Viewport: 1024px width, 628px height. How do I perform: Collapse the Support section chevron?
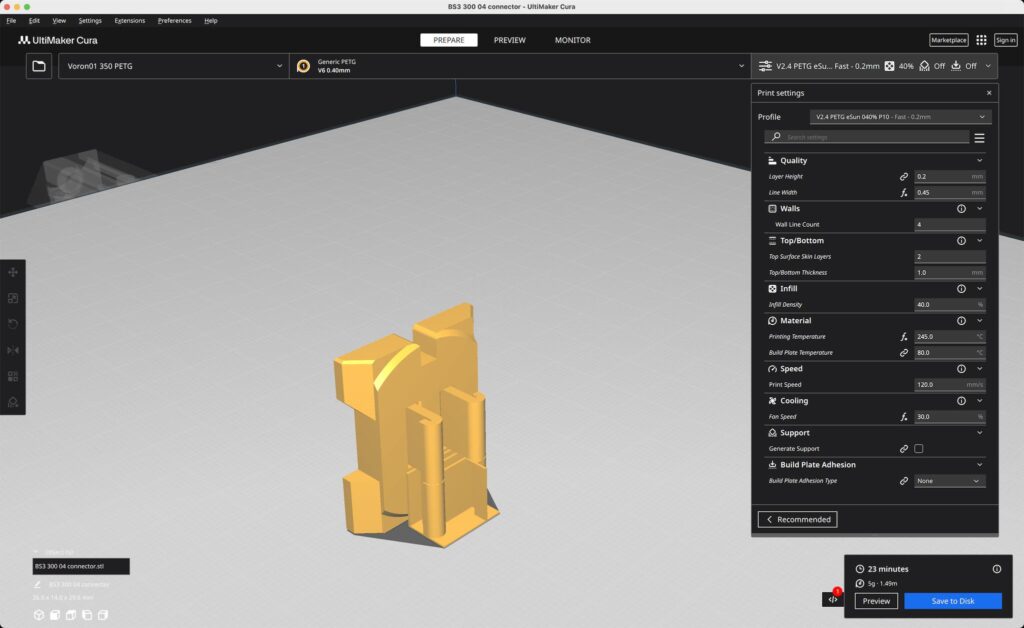point(980,433)
